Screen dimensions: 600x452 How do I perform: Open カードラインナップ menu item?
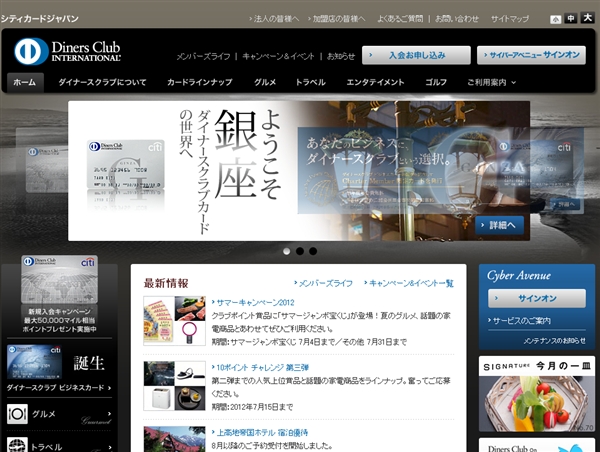200,82
